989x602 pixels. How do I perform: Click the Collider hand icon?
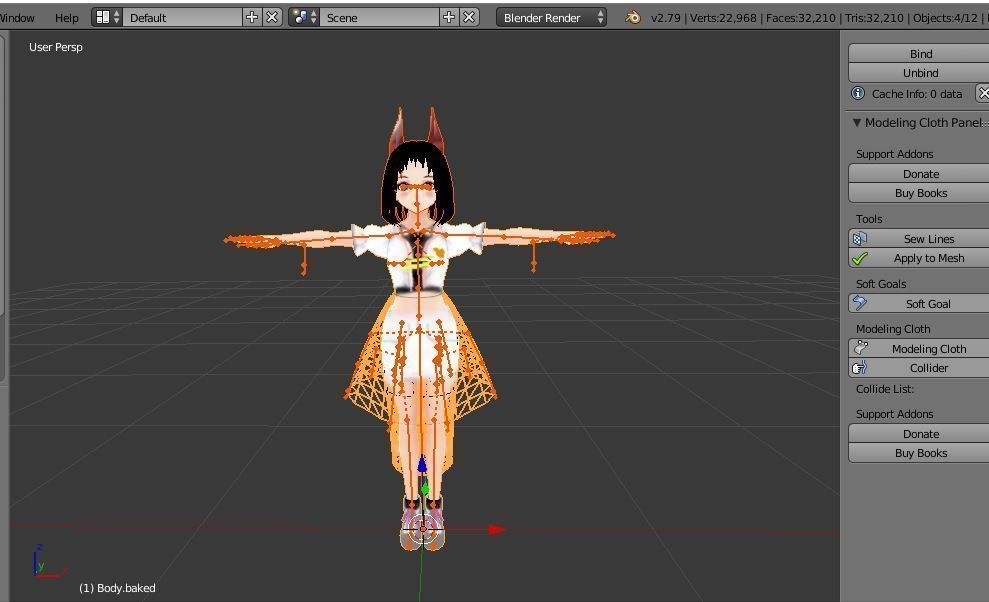860,367
